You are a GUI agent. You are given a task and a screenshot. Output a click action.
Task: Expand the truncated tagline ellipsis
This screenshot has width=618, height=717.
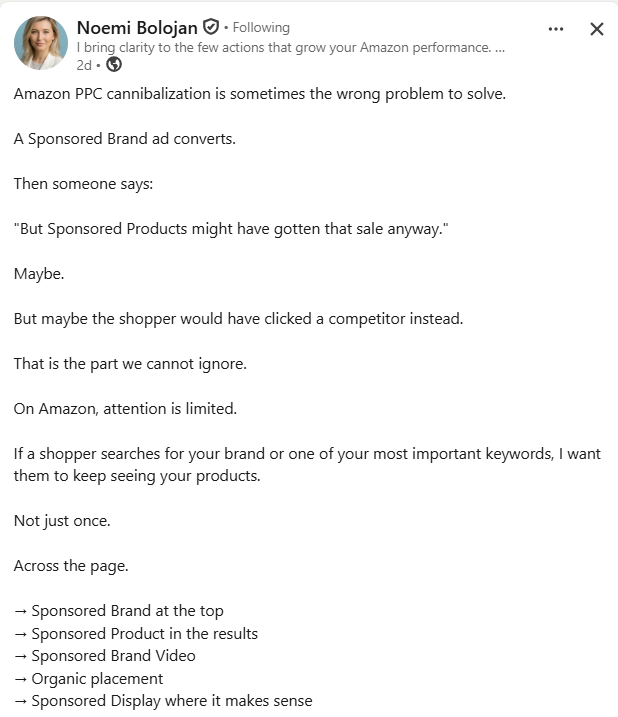[x=500, y=48]
